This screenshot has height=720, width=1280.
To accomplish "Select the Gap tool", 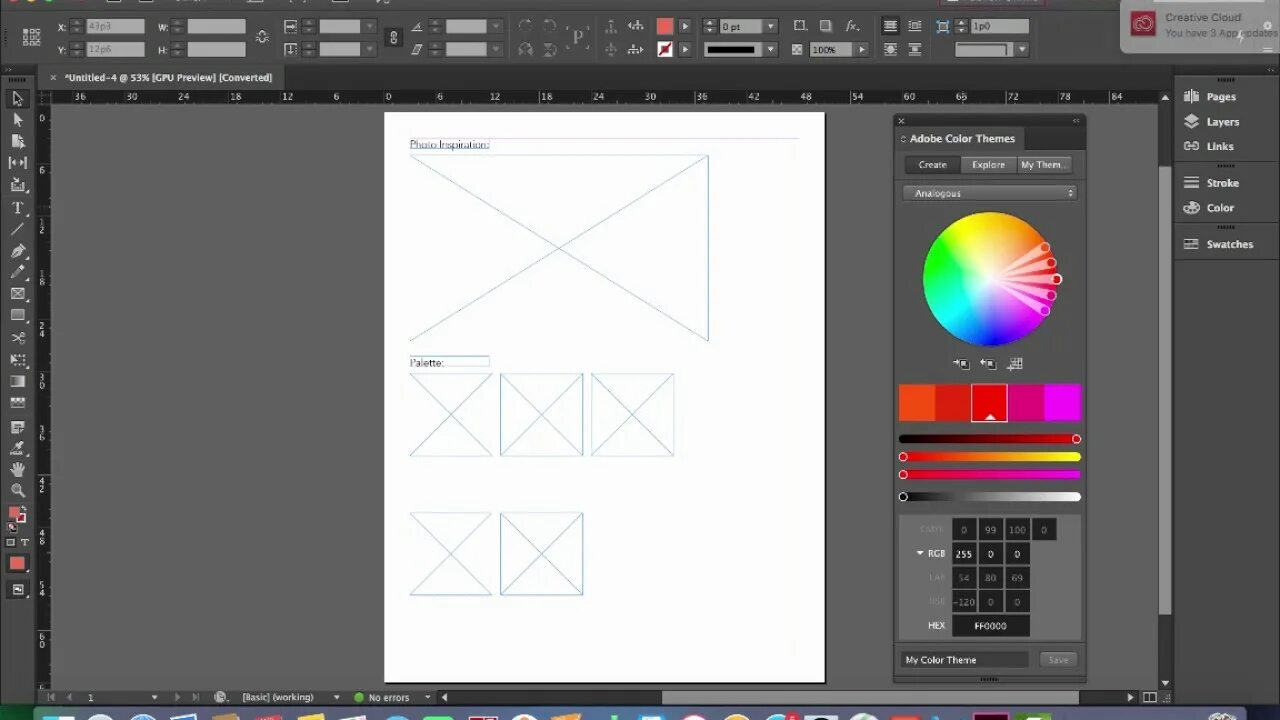I will 17,163.
